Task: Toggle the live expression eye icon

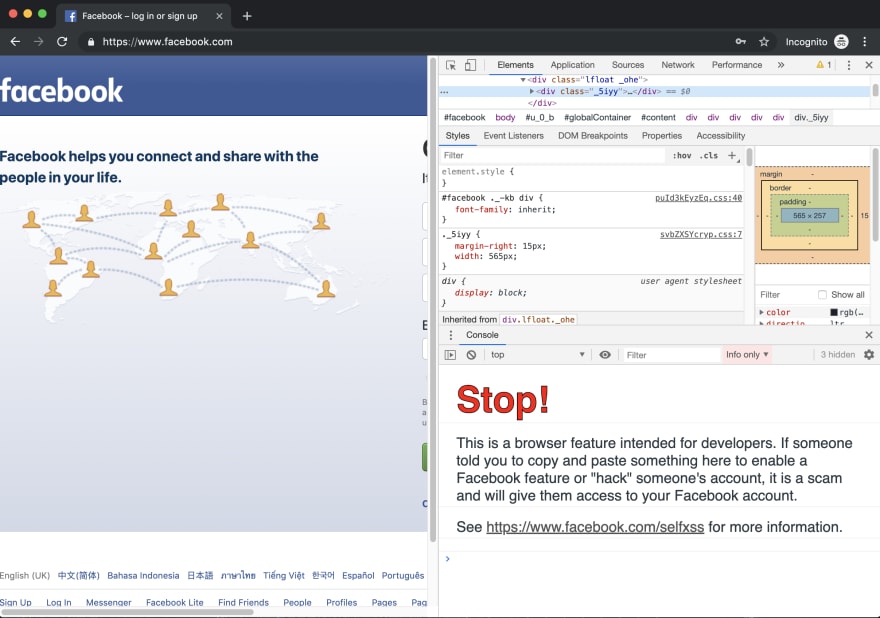Action: (x=605, y=355)
